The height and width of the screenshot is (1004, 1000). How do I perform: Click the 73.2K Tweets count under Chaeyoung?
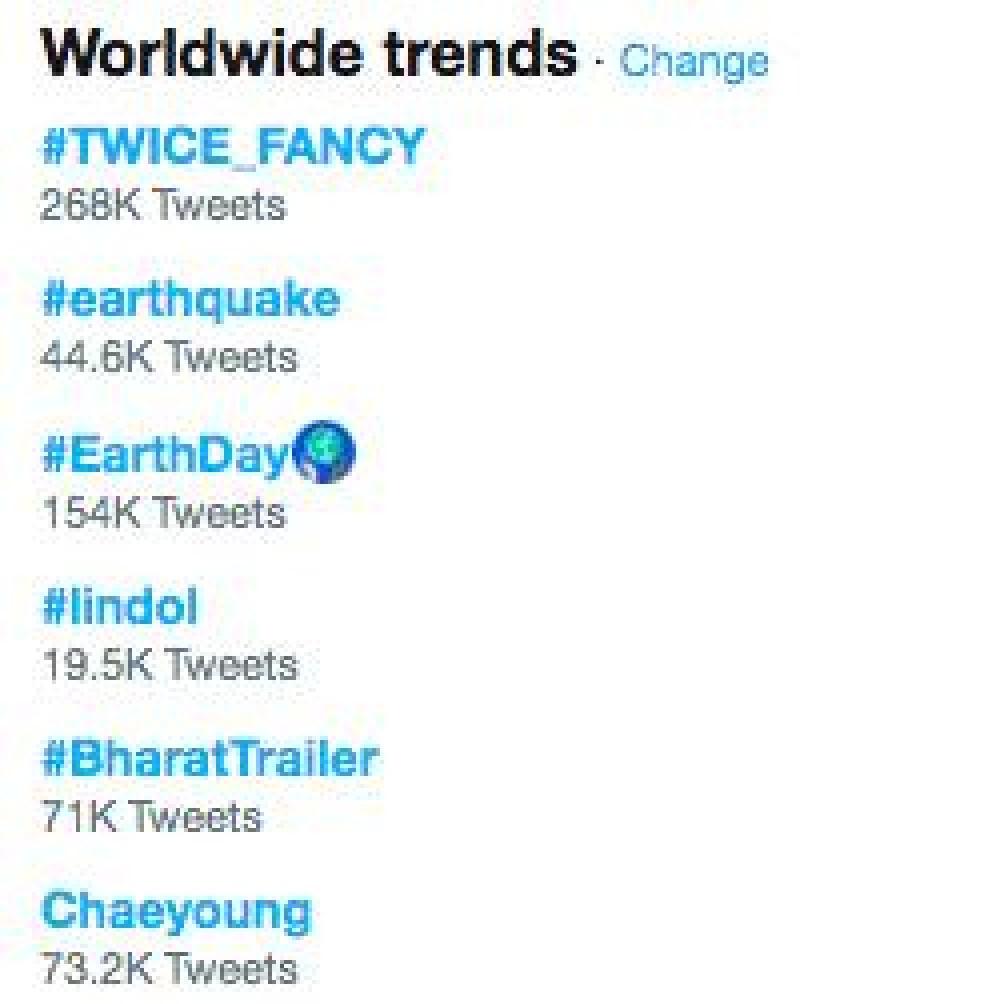(x=169, y=968)
